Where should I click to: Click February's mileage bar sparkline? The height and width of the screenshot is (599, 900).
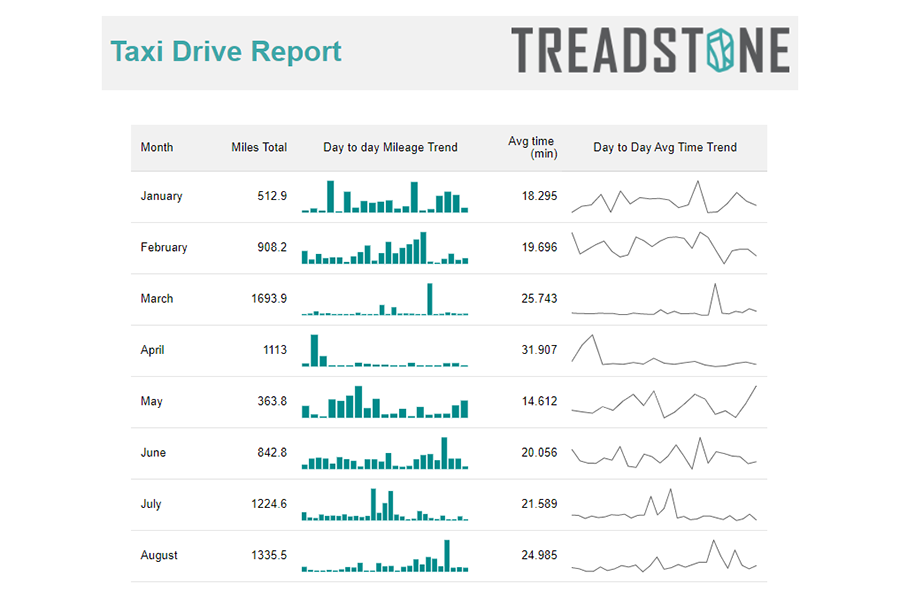pos(385,248)
